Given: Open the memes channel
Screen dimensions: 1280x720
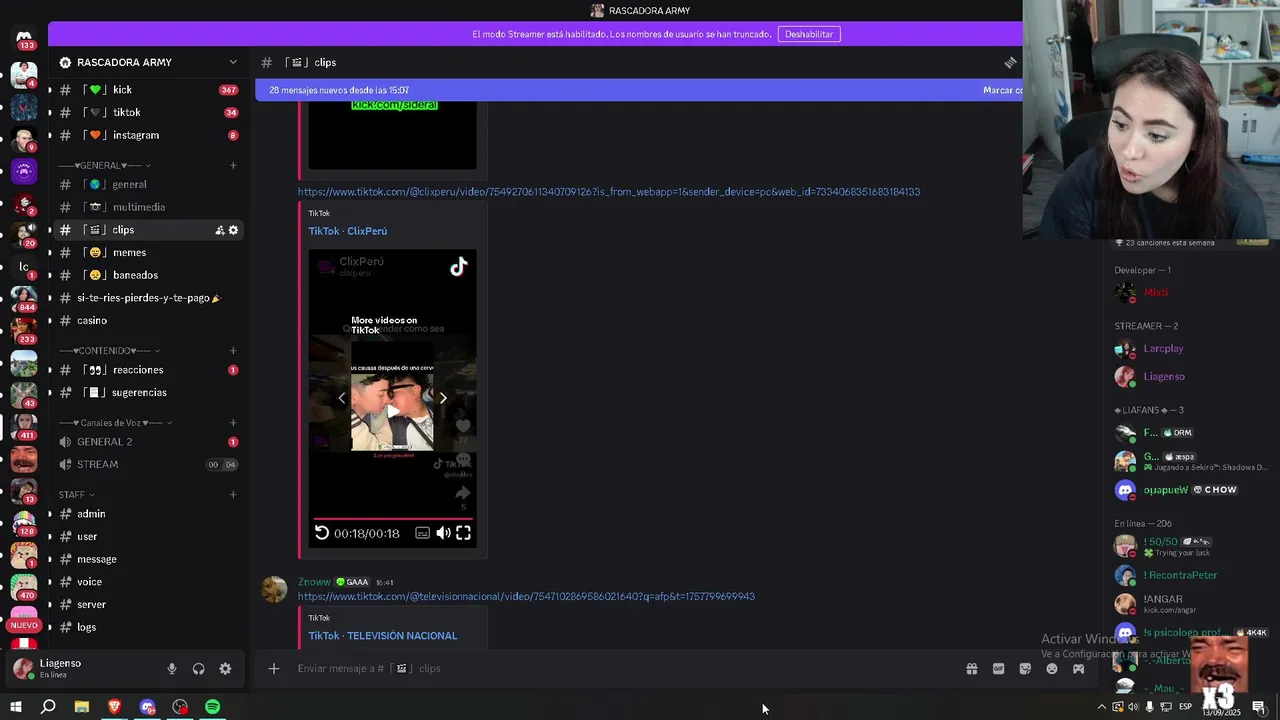Looking at the screenshot, I should (x=148, y=253).
